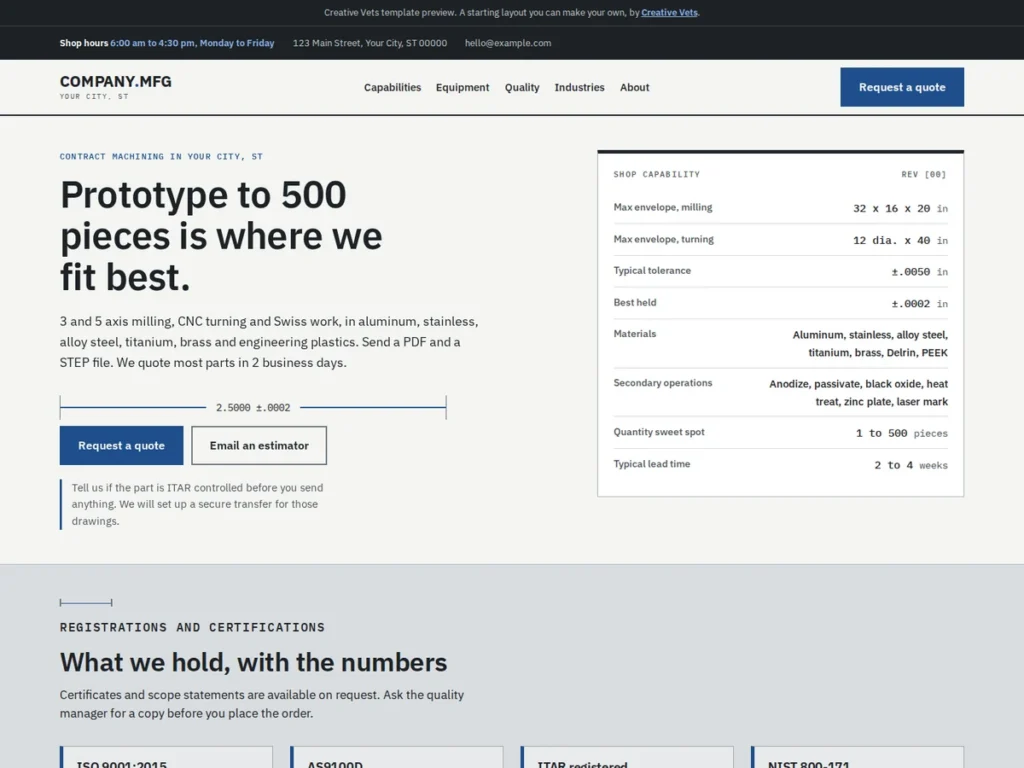The image size is (1024, 768).
Task: Click the 32 x 16 x 20 in value
Action: tap(900, 208)
